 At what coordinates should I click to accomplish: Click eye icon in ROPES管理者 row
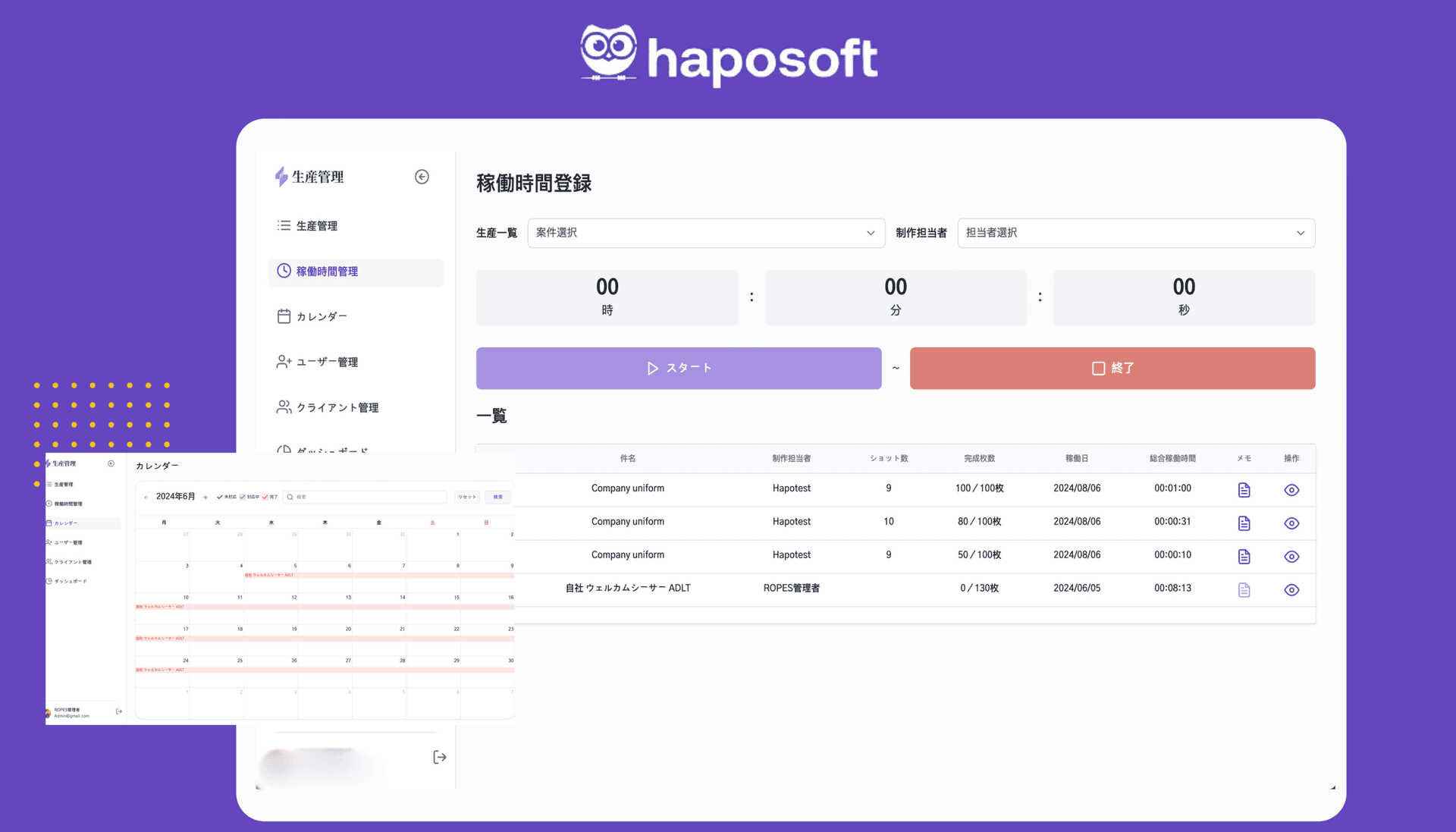(x=1291, y=590)
